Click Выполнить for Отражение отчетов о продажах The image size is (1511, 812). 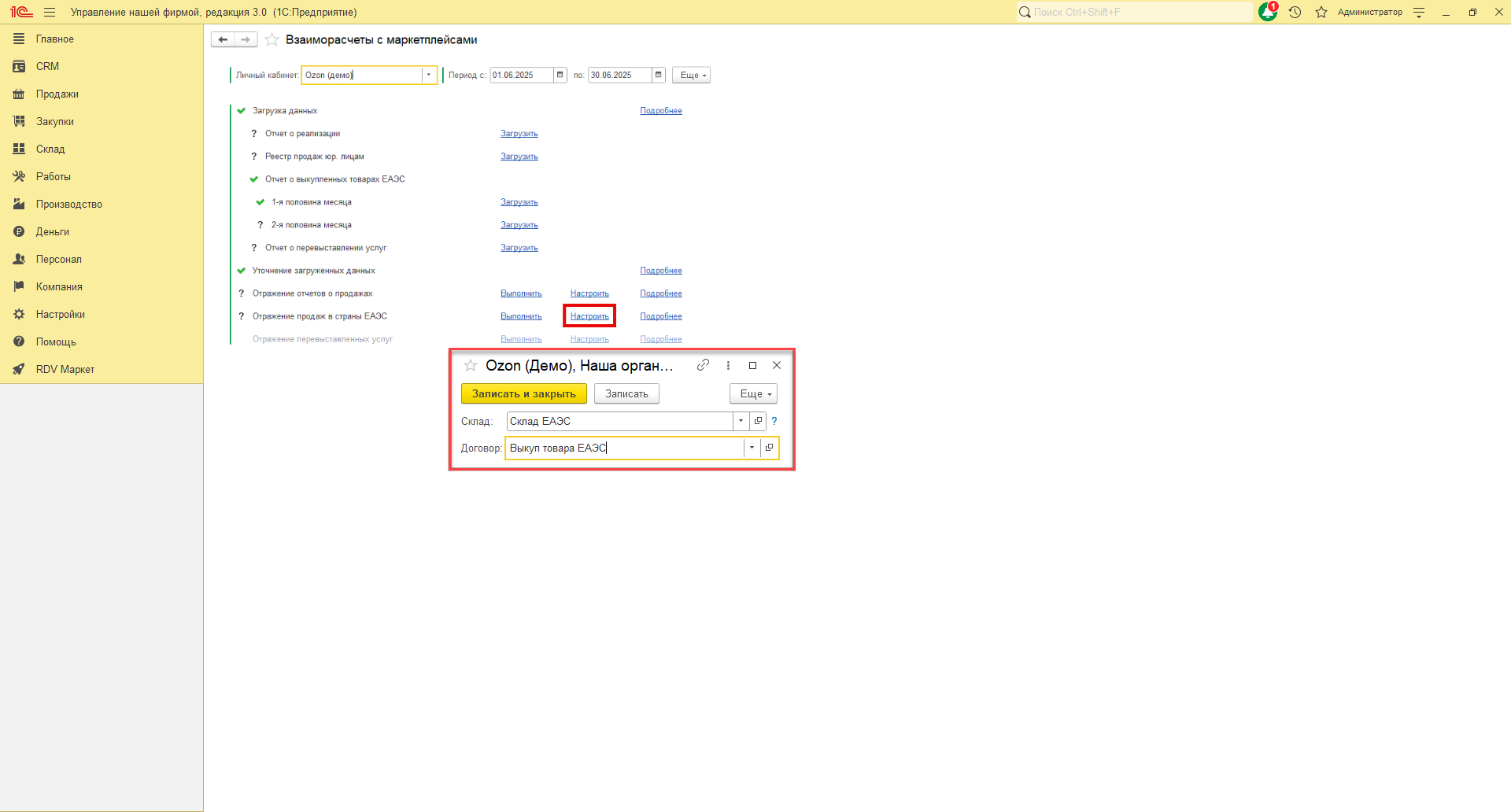[520, 293]
